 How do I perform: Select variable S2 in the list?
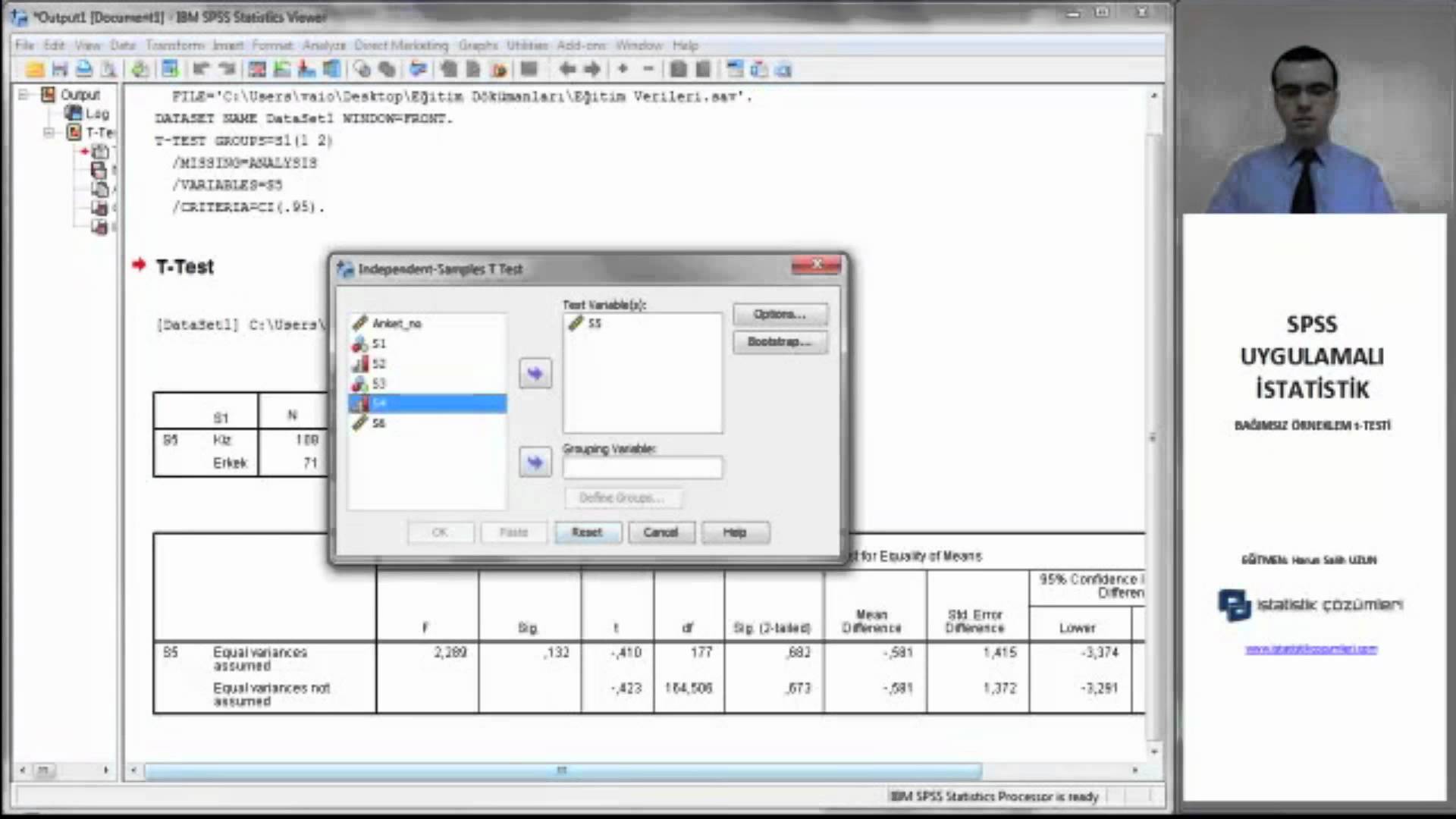click(x=427, y=364)
